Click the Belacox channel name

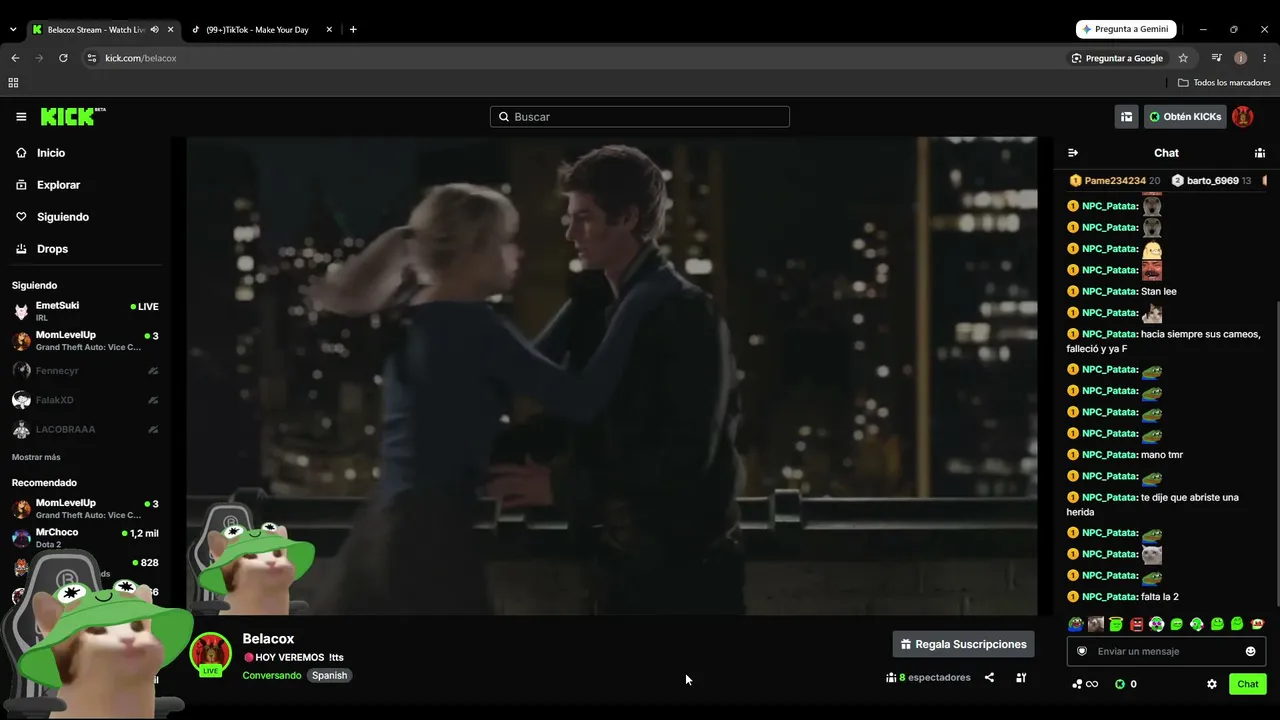point(268,639)
